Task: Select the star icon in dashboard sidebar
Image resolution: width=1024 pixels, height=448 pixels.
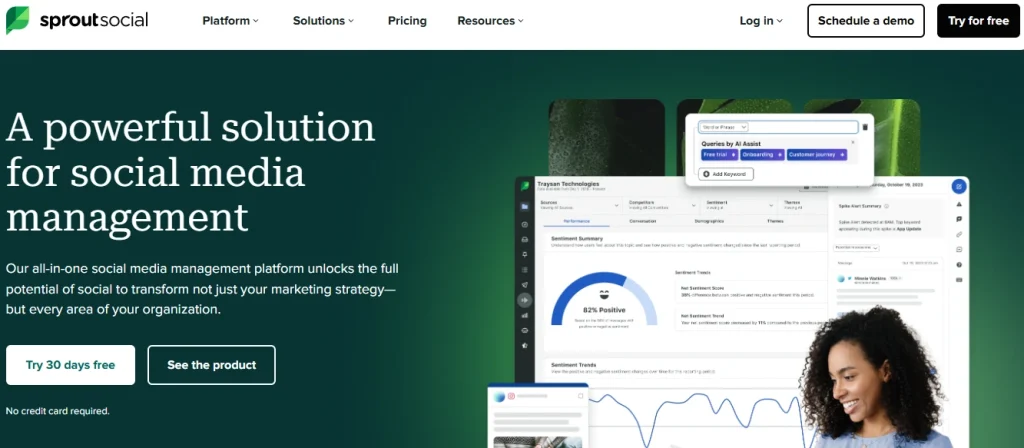Action: [x=524, y=345]
